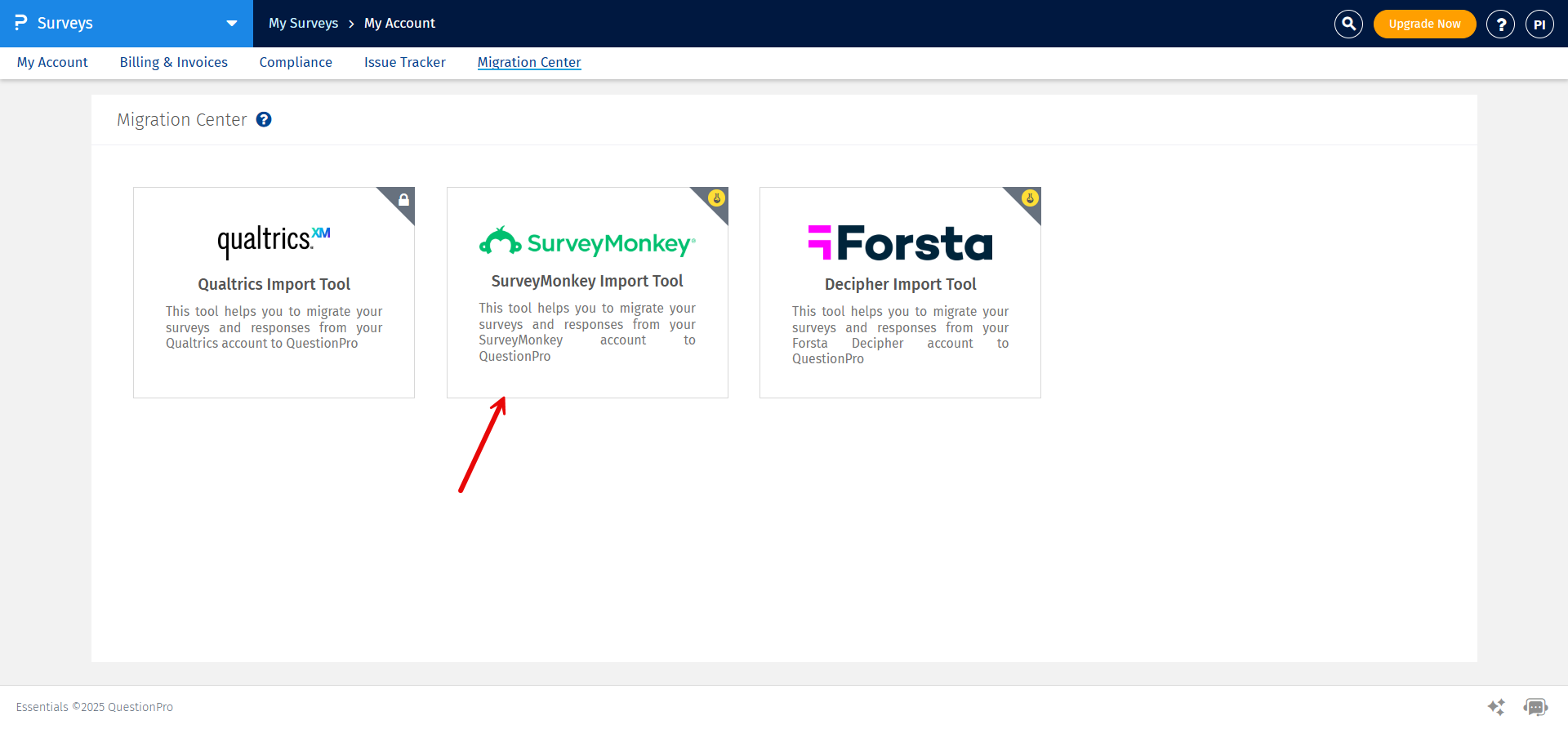Open the Decipher Import Tool title
Image resolution: width=1568 pixels, height=729 pixels.
[x=900, y=284]
